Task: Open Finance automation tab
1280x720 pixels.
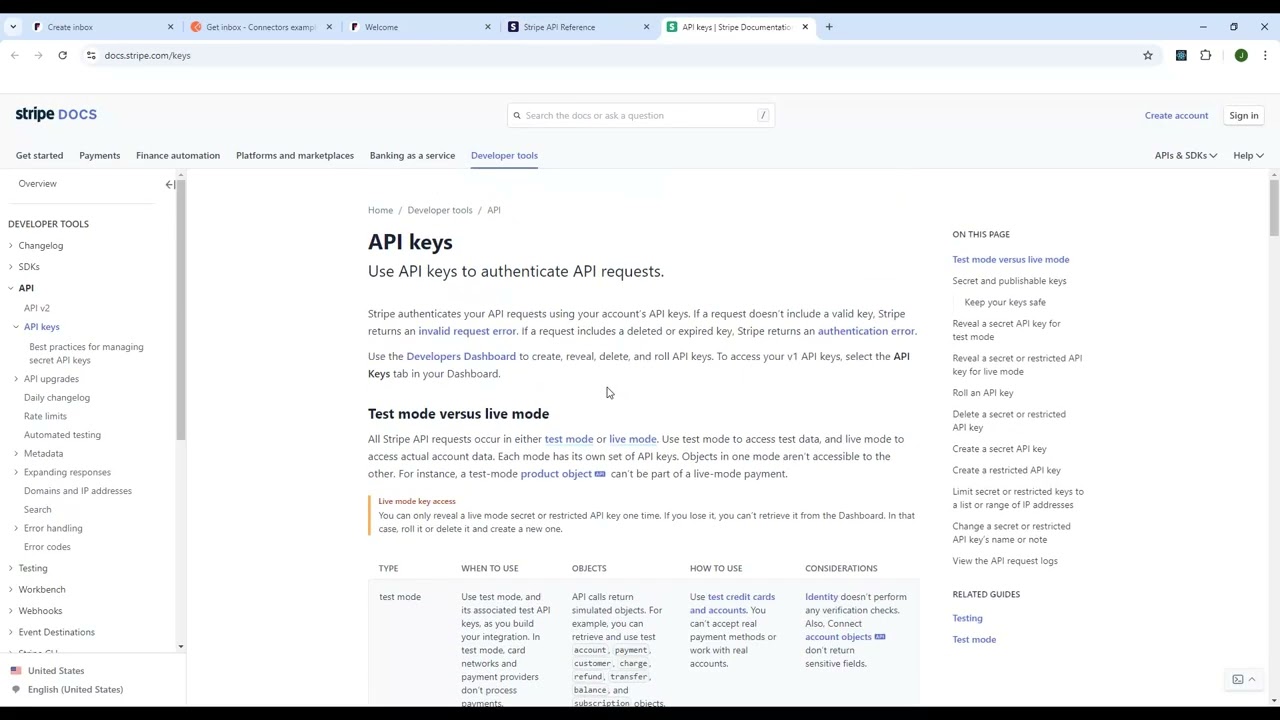Action: click(x=178, y=155)
